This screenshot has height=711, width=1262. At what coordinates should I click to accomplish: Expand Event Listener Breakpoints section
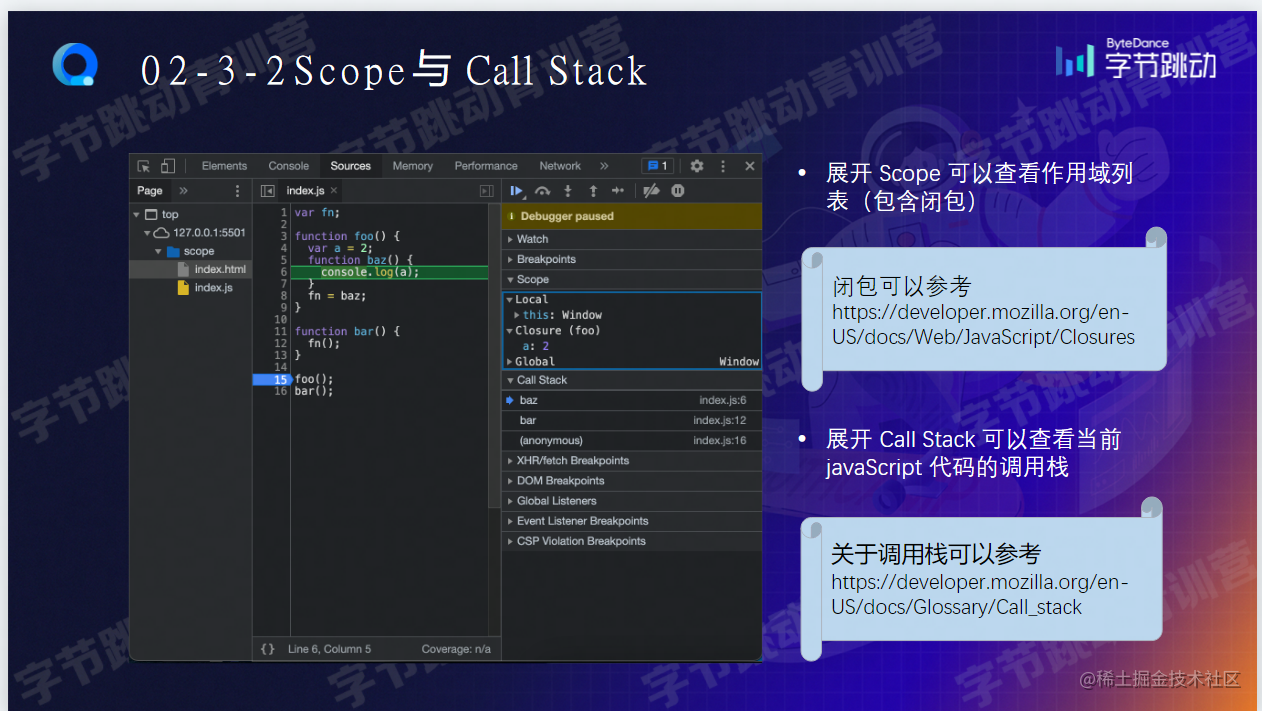[x=632, y=521]
